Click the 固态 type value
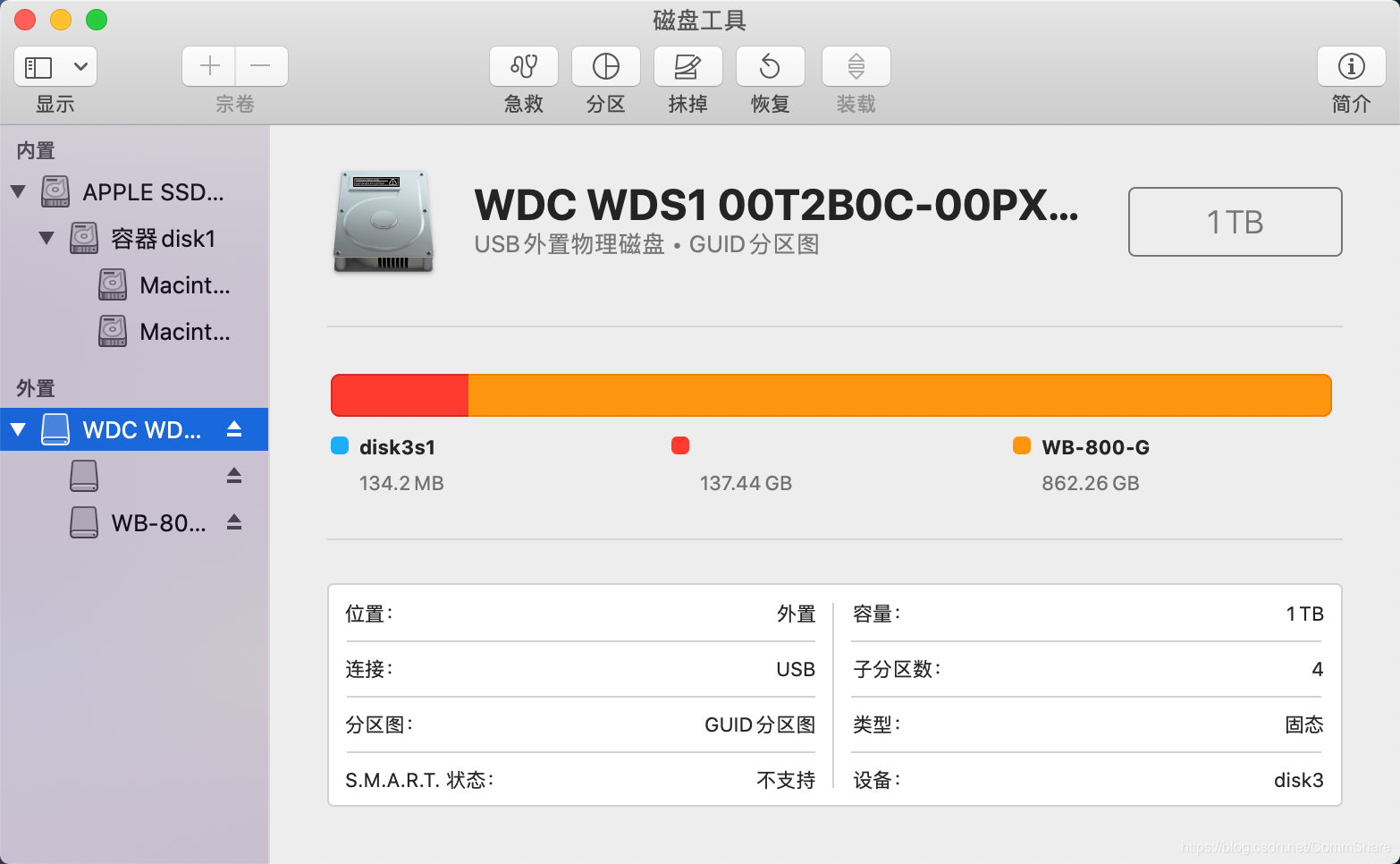 click(1303, 724)
